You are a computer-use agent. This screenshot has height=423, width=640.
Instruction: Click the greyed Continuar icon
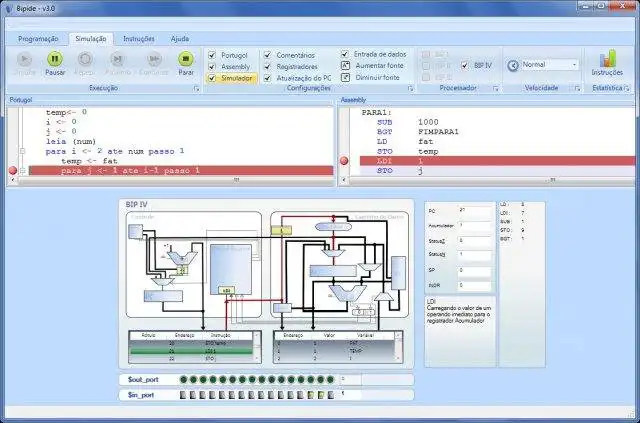[x=154, y=60]
